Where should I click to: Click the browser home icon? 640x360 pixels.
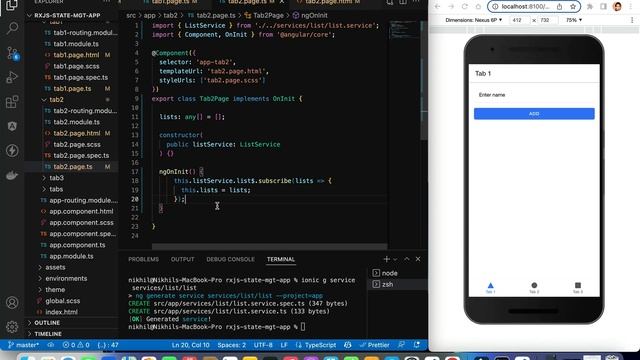coord(478,7)
